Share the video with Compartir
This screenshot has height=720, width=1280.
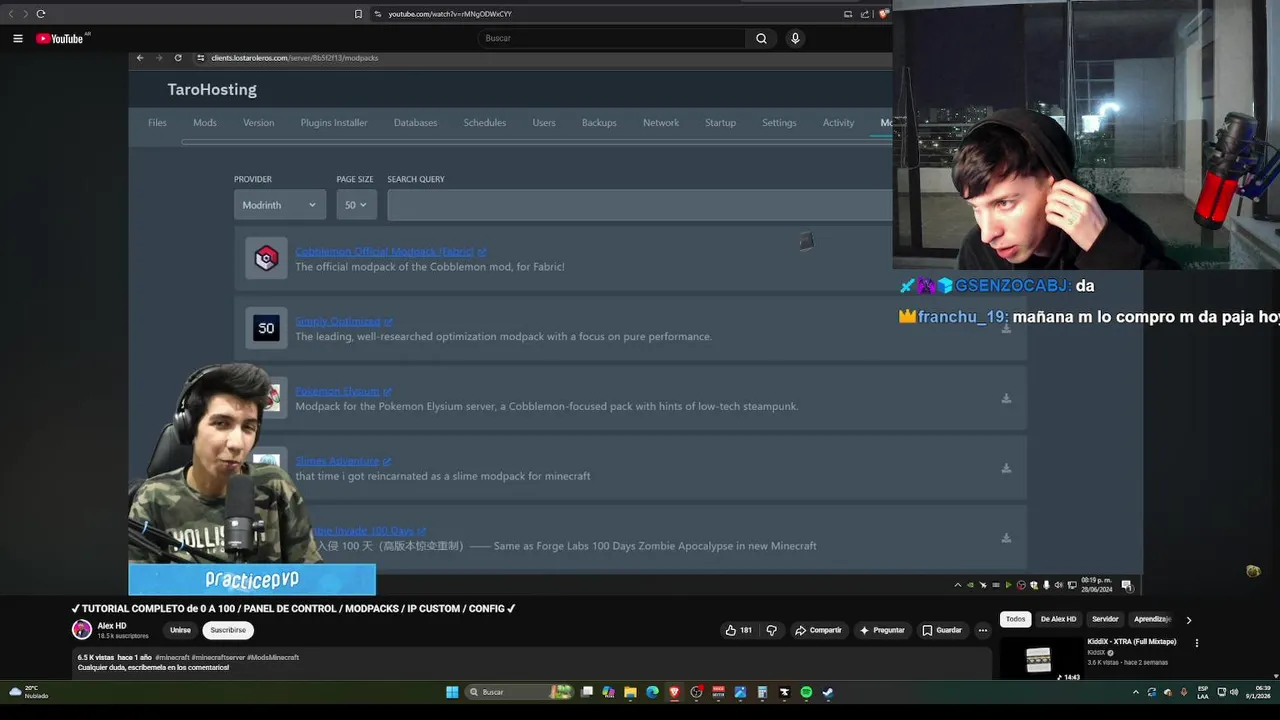click(818, 630)
